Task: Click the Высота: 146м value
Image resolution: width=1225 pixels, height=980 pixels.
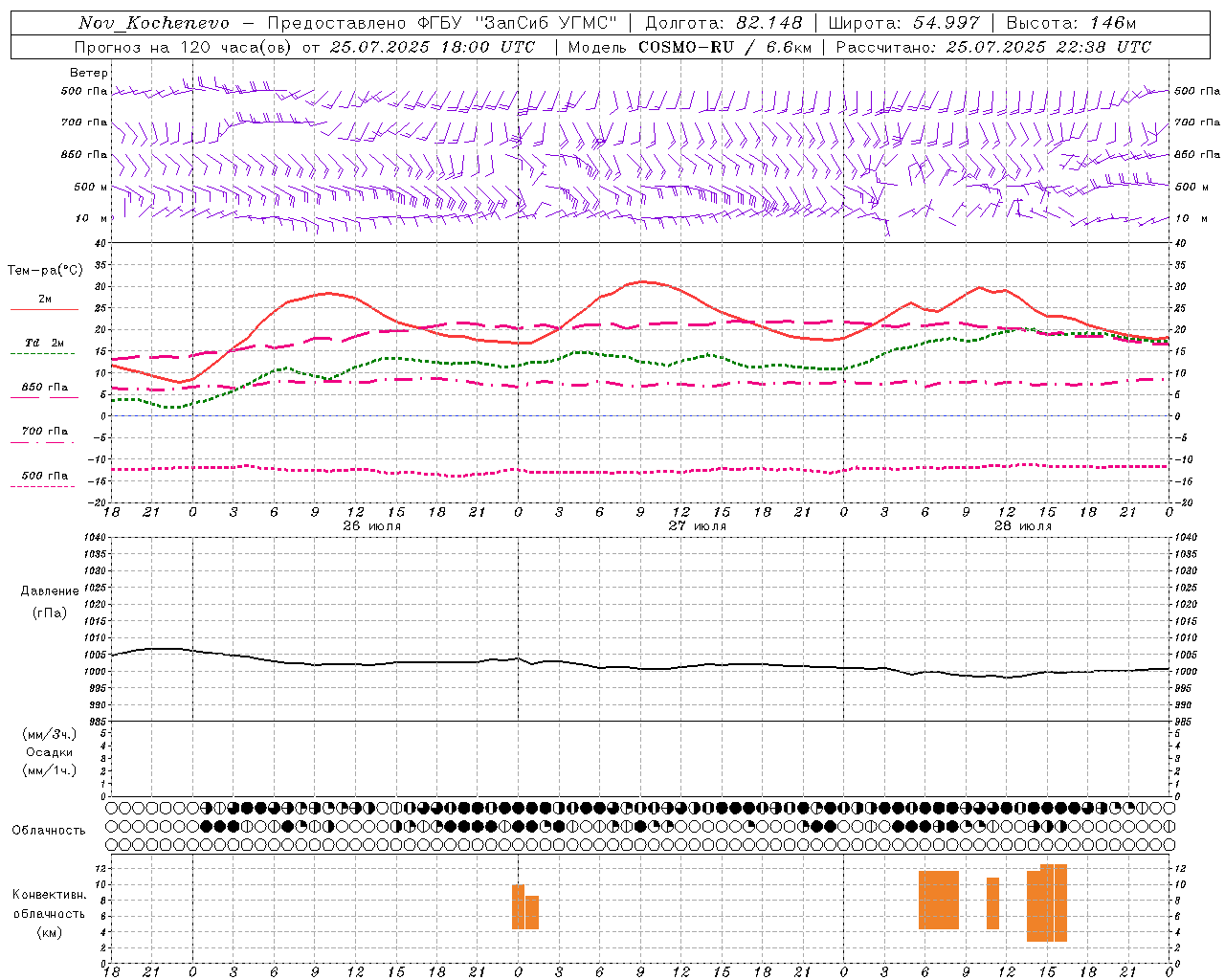Action: tap(1071, 23)
